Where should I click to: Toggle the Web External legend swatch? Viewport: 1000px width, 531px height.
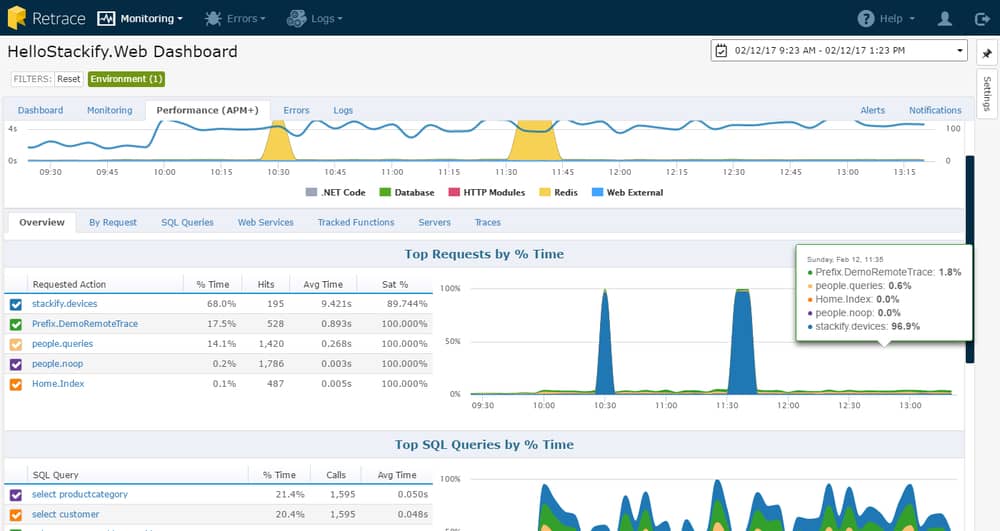(x=598, y=192)
